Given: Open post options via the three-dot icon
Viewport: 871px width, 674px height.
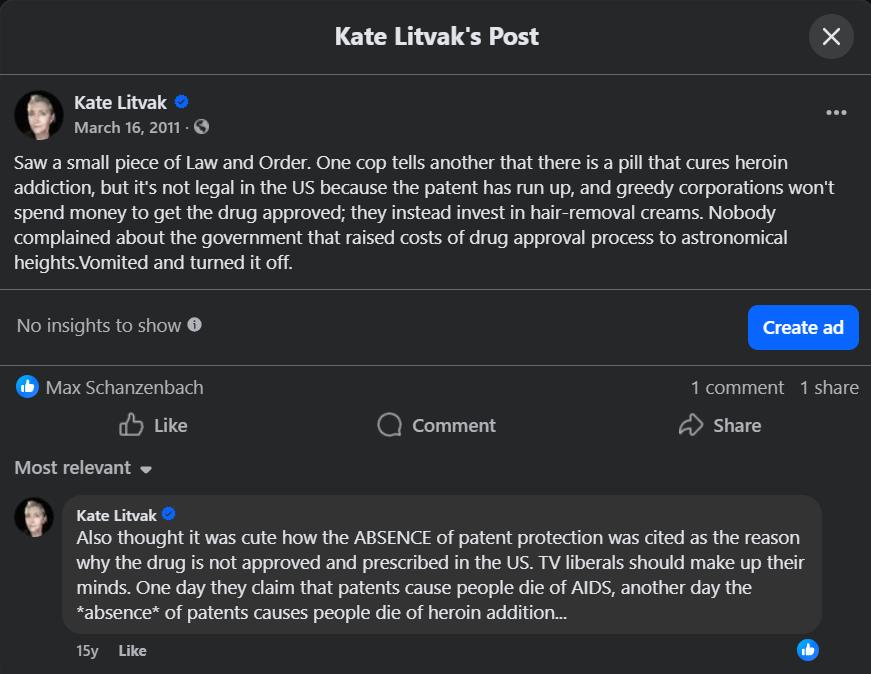Looking at the screenshot, I should tap(836, 112).
